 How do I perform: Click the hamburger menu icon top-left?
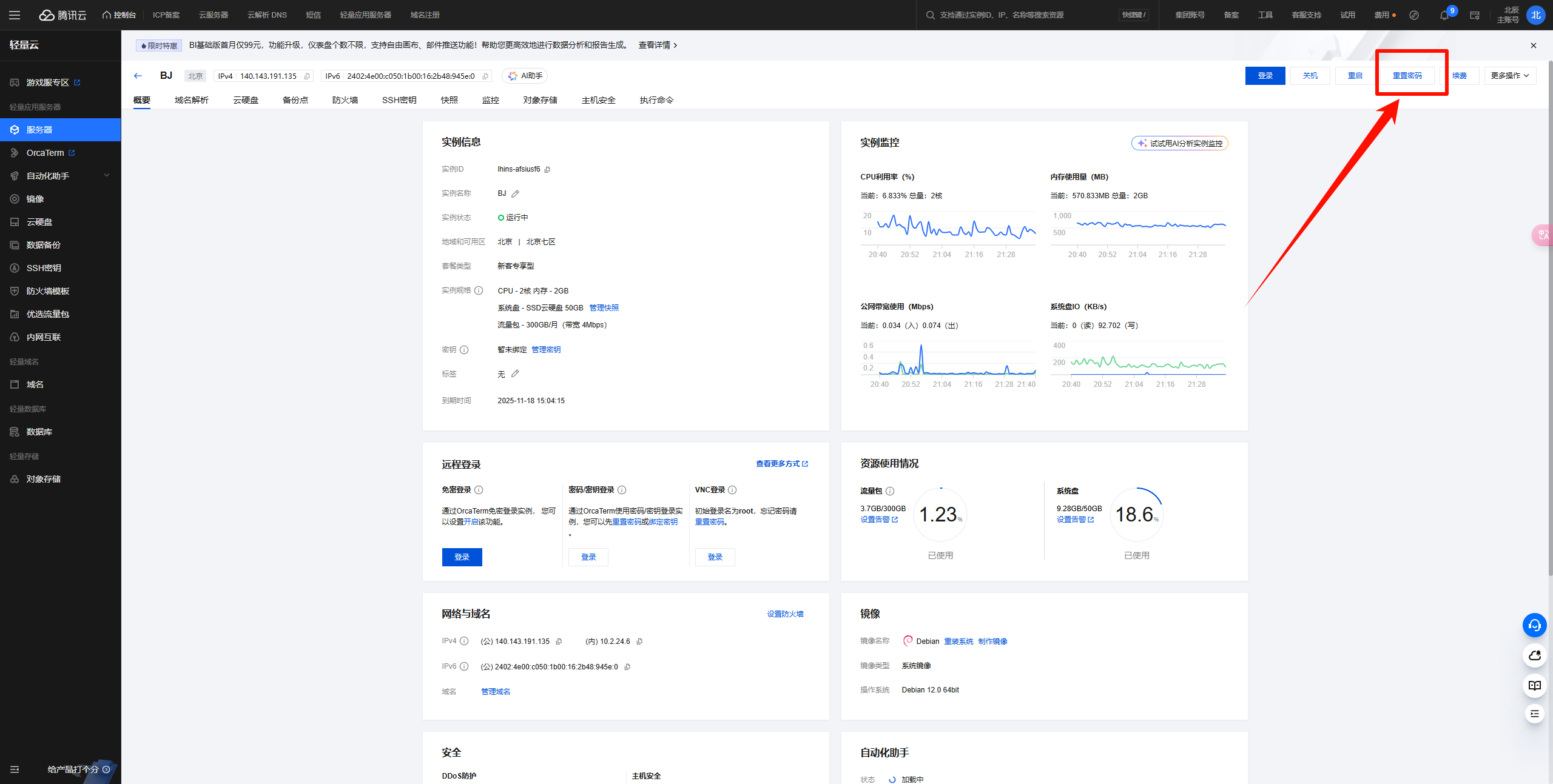pos(15,15)
